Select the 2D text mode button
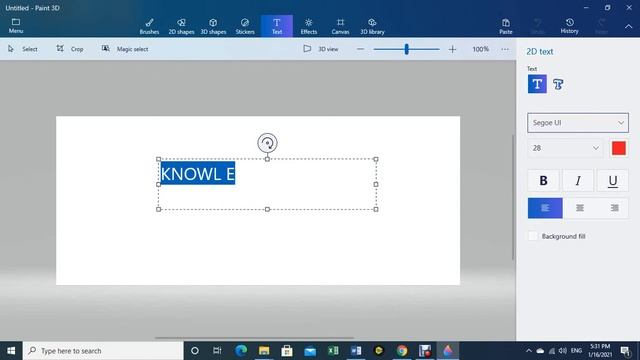 [537, 84]
